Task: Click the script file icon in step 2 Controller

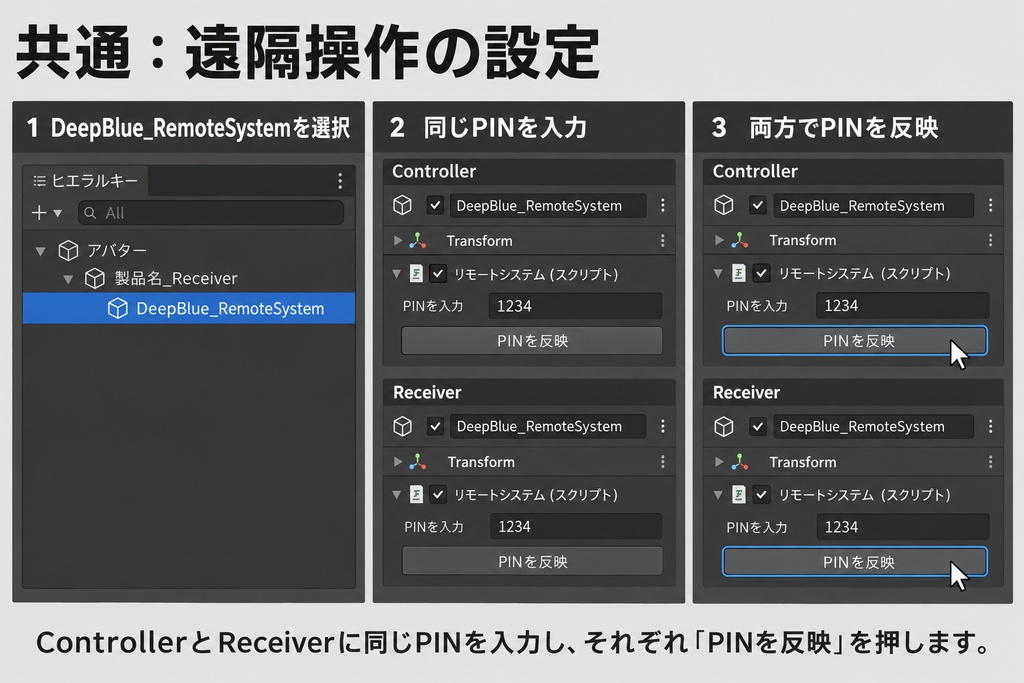Action: coord(416,274)
